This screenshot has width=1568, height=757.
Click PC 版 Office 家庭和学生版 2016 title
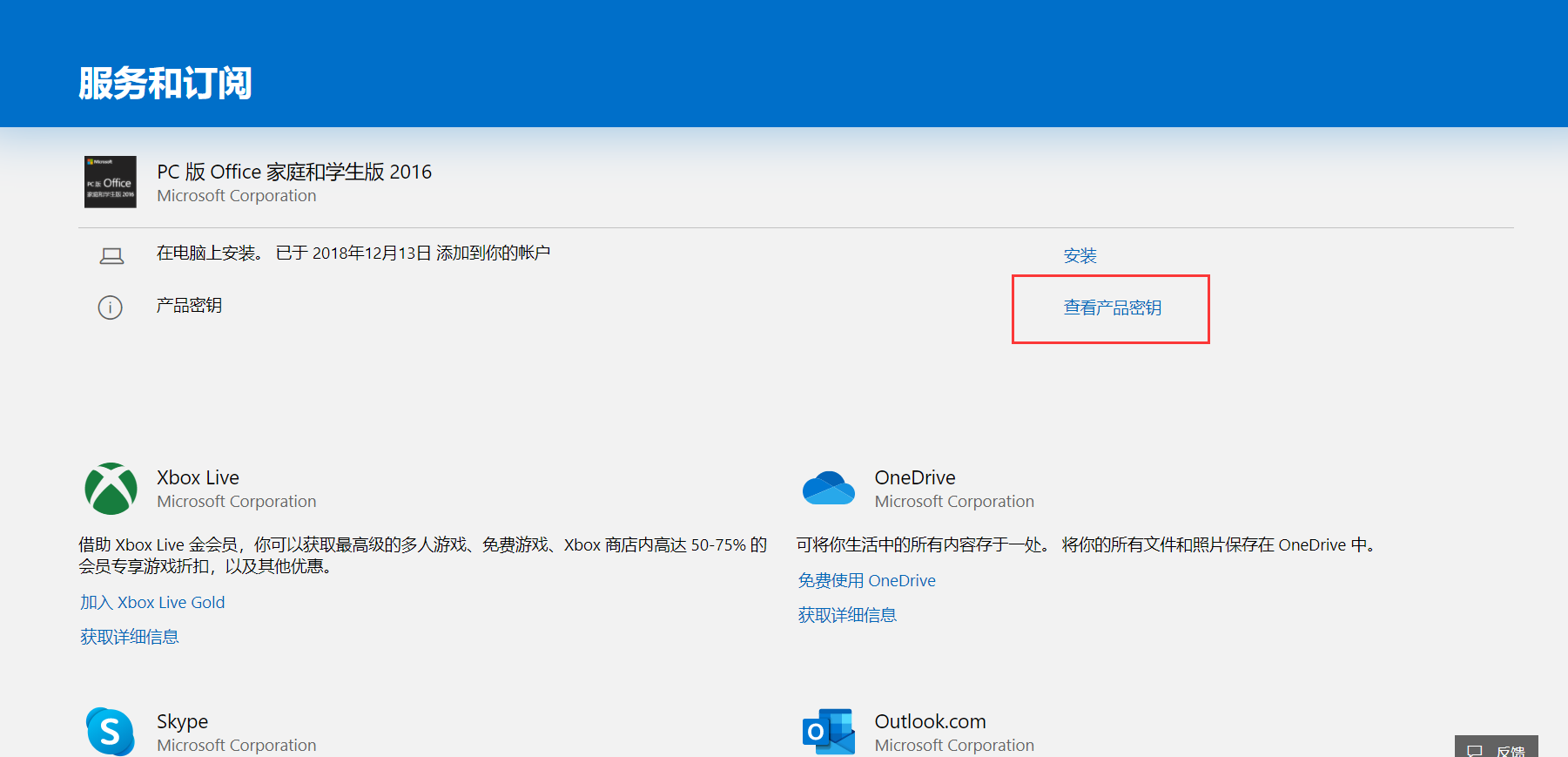pyautogui.click(x=294, y=172)
